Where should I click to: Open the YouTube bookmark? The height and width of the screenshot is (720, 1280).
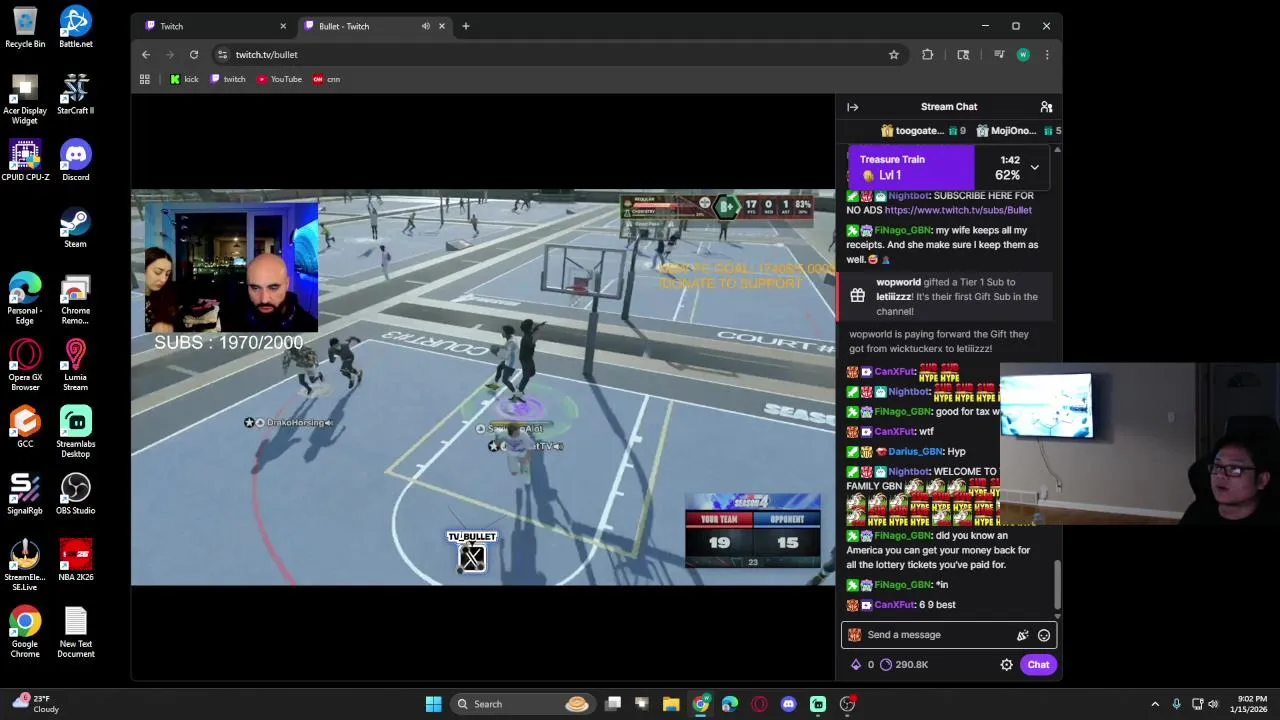(280, 79)
